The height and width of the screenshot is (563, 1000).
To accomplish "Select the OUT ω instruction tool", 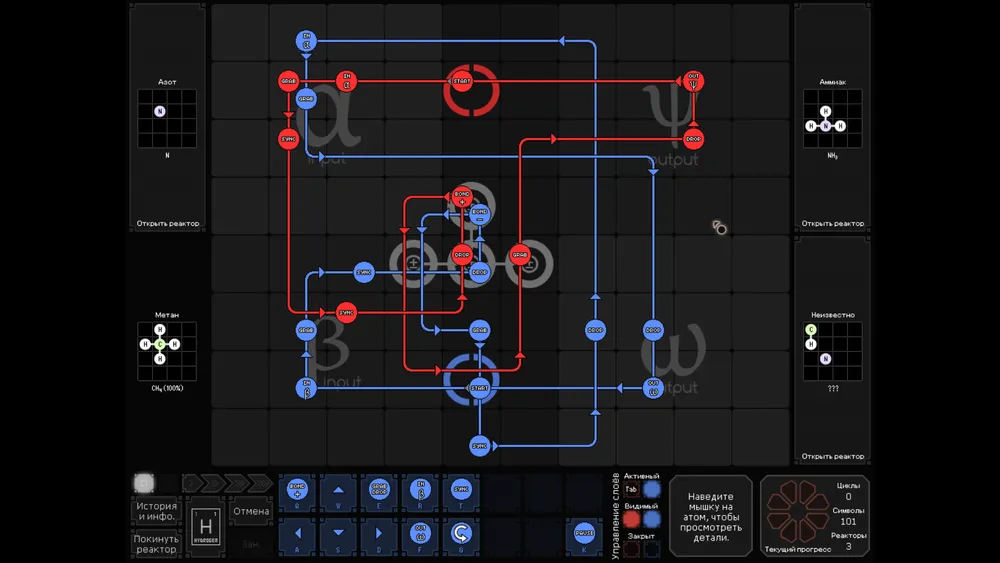I will click(420, 532).
